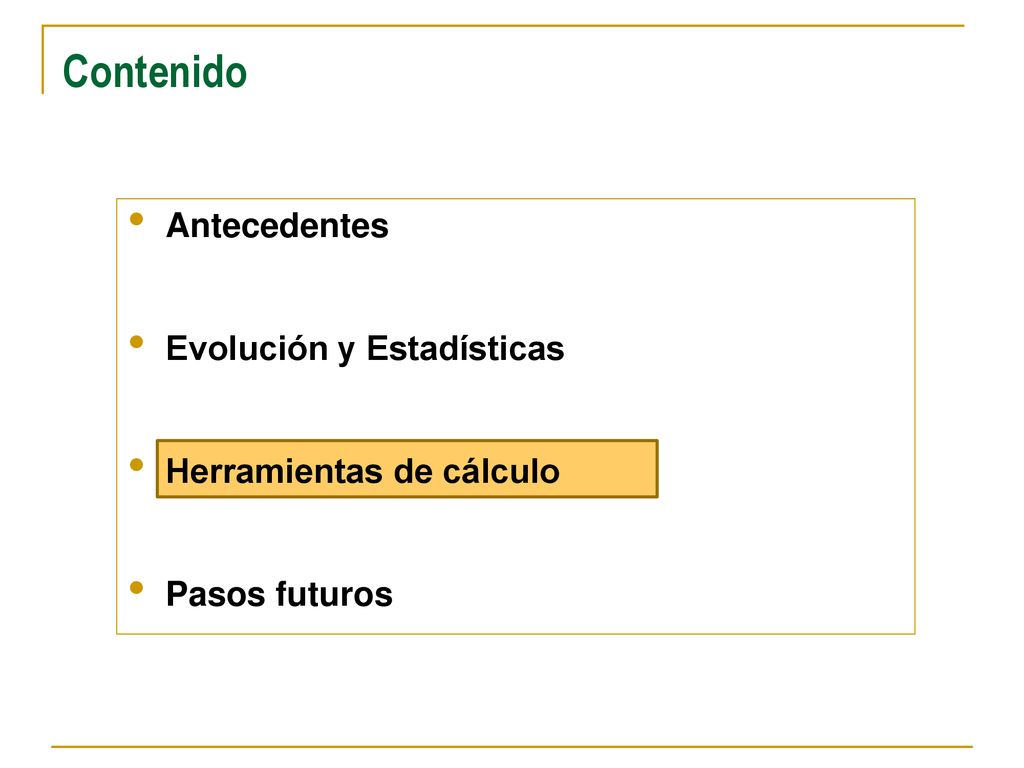Click the gold horizontal line at slide bottom

pyautogui.click(x=512, y=746)
